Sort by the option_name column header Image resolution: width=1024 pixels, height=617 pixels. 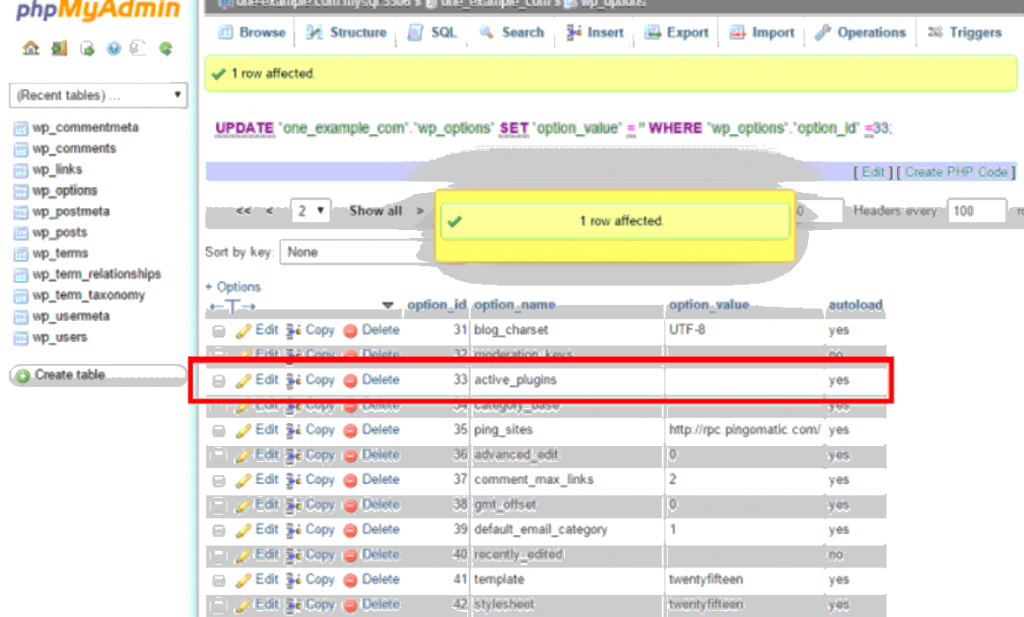click(x=514, y=305)
